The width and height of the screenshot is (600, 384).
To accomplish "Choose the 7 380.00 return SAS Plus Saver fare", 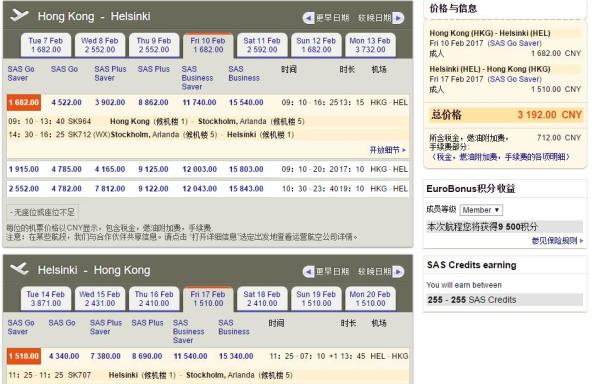I will click(x=106, y=356).
